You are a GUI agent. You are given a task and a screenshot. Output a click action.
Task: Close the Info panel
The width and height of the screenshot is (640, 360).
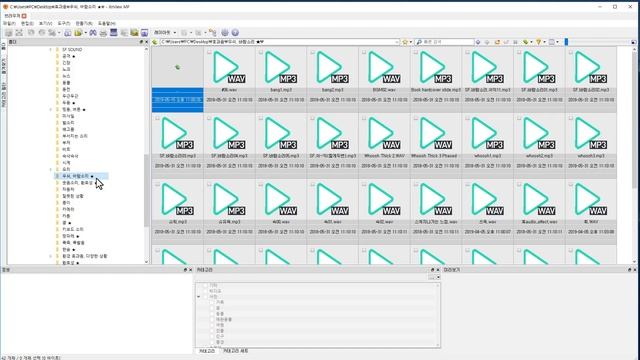pos(191,270)
